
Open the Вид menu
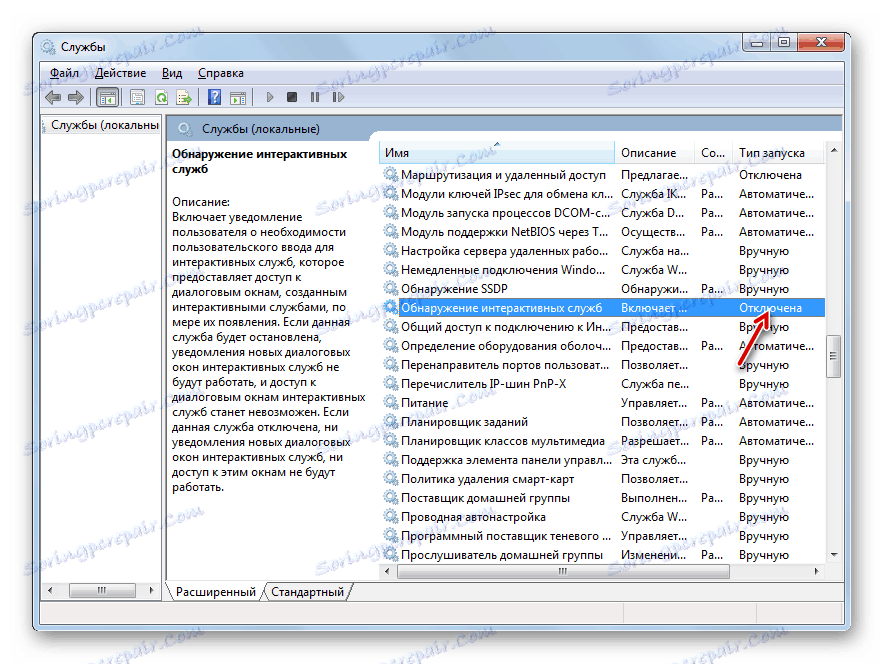(172, 73)
